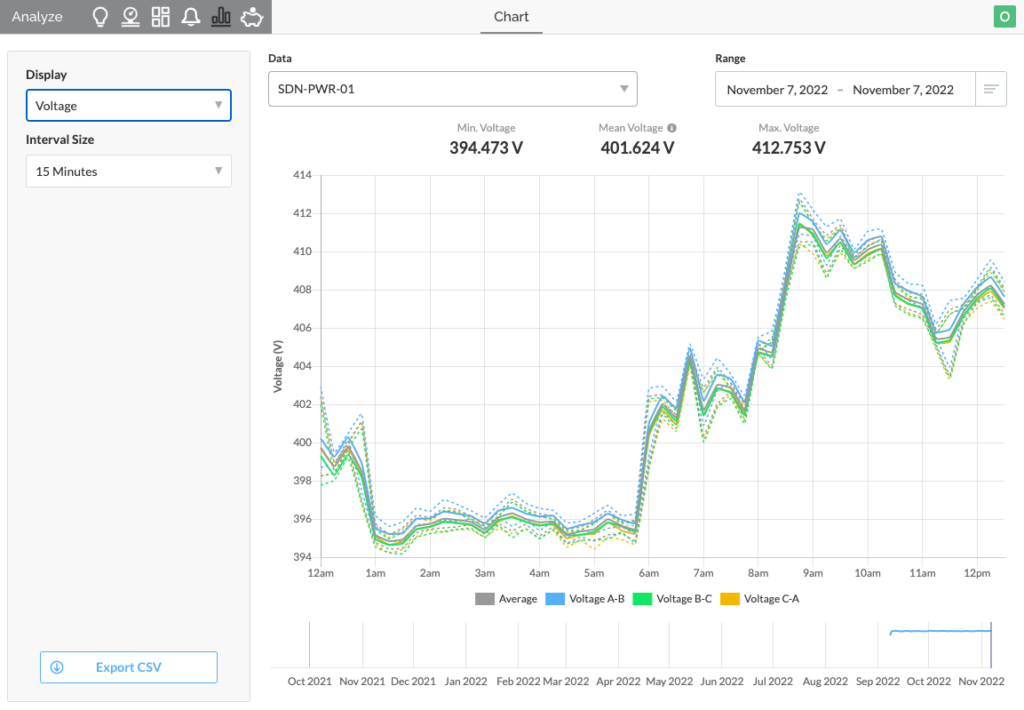
Task: Open the range filter lines icon
Action: [x=991, y=89]
